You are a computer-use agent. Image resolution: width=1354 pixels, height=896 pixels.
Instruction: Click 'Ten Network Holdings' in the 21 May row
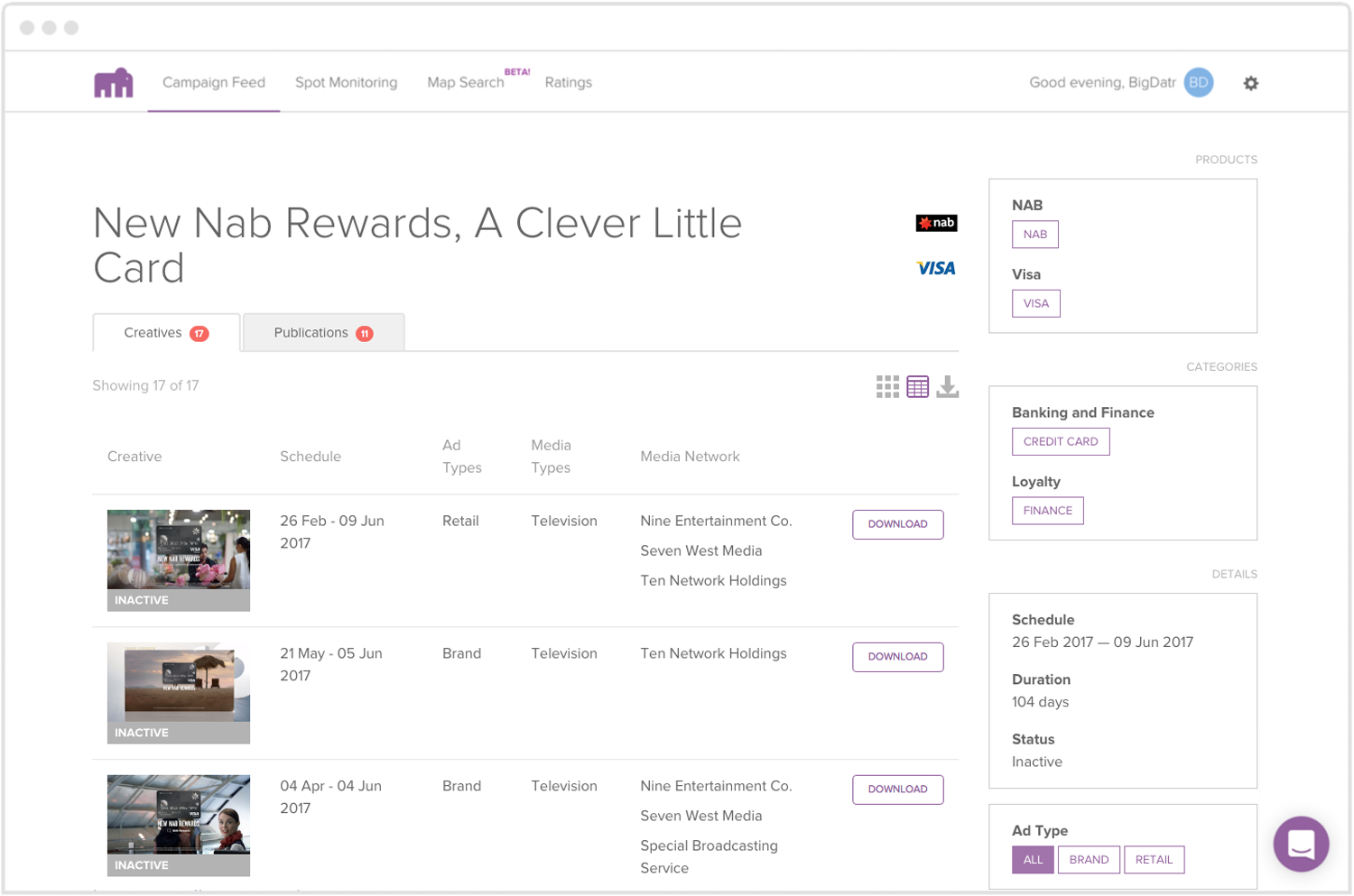pos(713,653)
